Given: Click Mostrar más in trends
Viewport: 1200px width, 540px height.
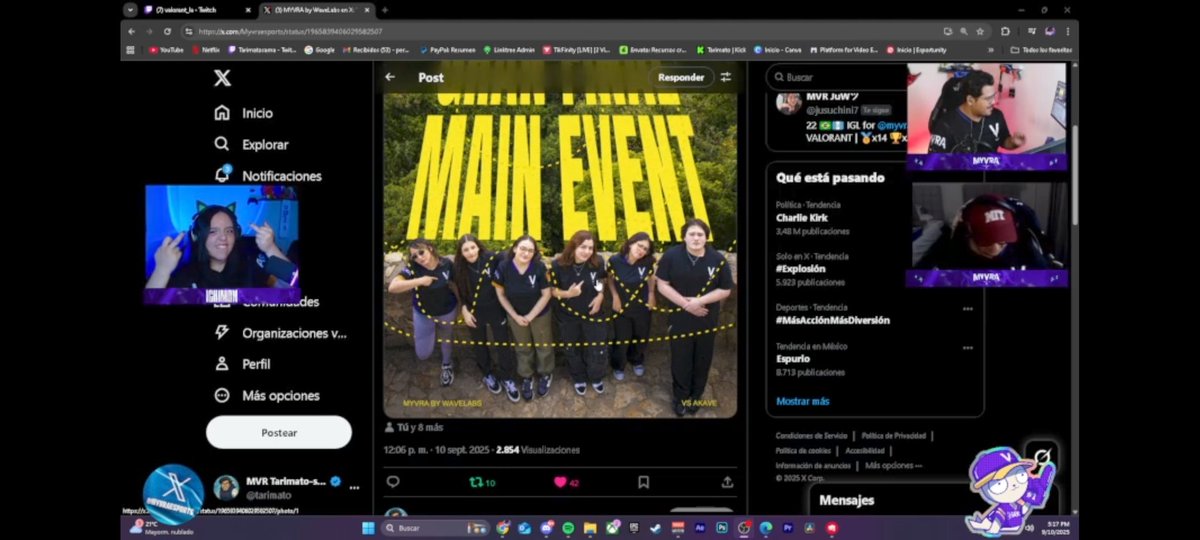Looking at the screenshot, I should (x=802, y=401).
